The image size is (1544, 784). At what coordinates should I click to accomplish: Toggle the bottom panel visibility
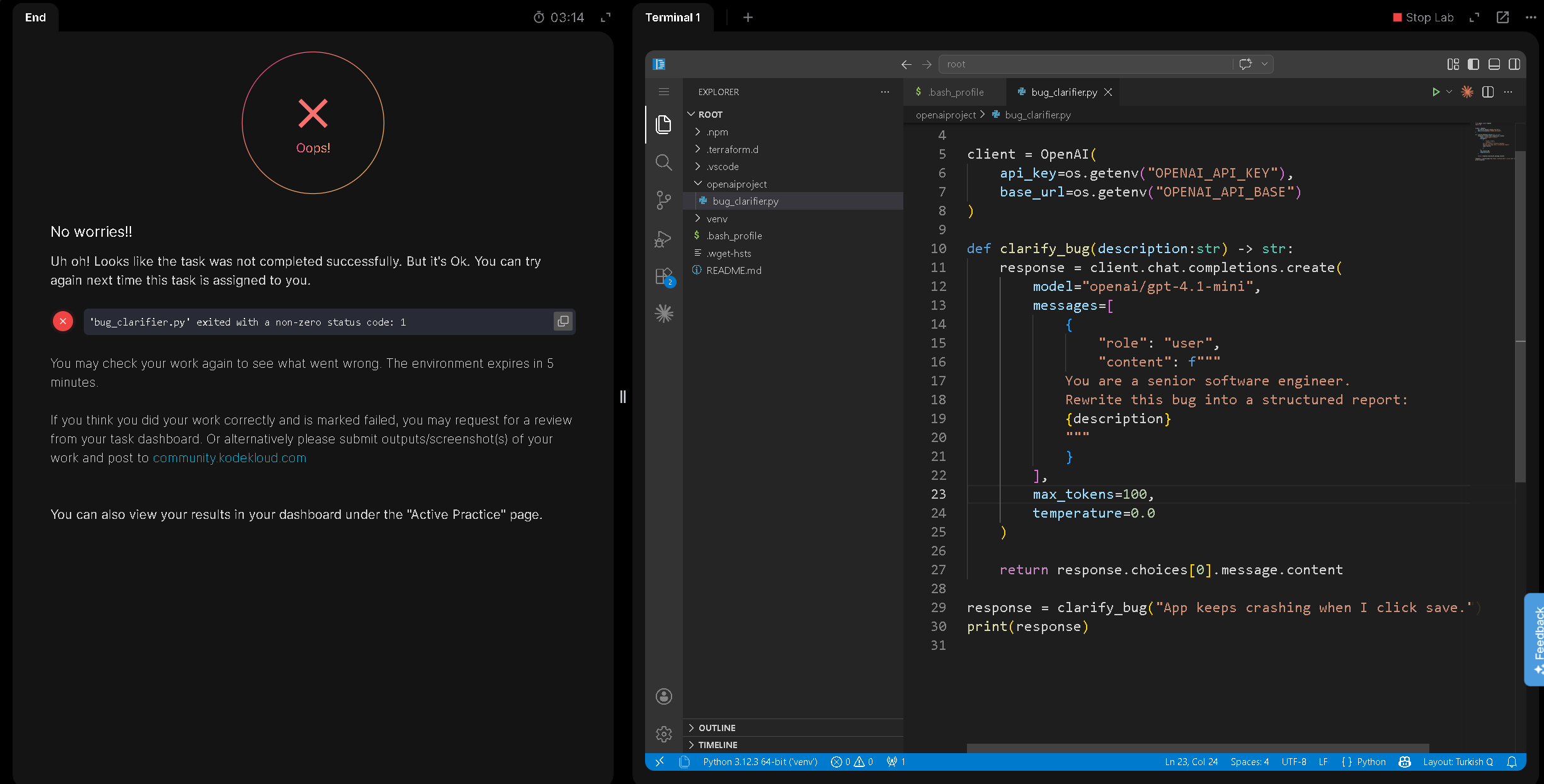1494,64
